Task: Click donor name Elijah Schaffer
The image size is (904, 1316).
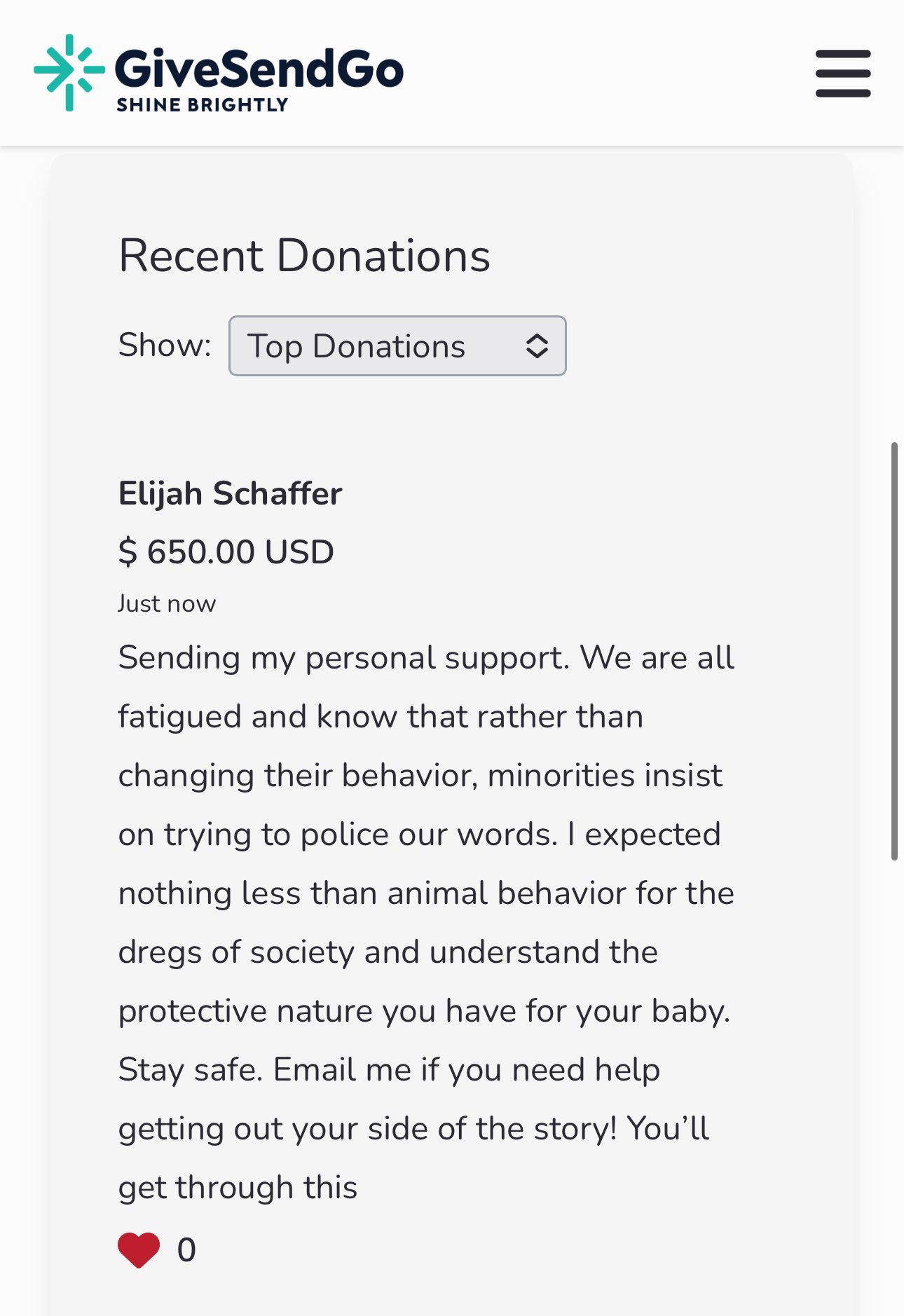Action: click(x=230, y=493)
